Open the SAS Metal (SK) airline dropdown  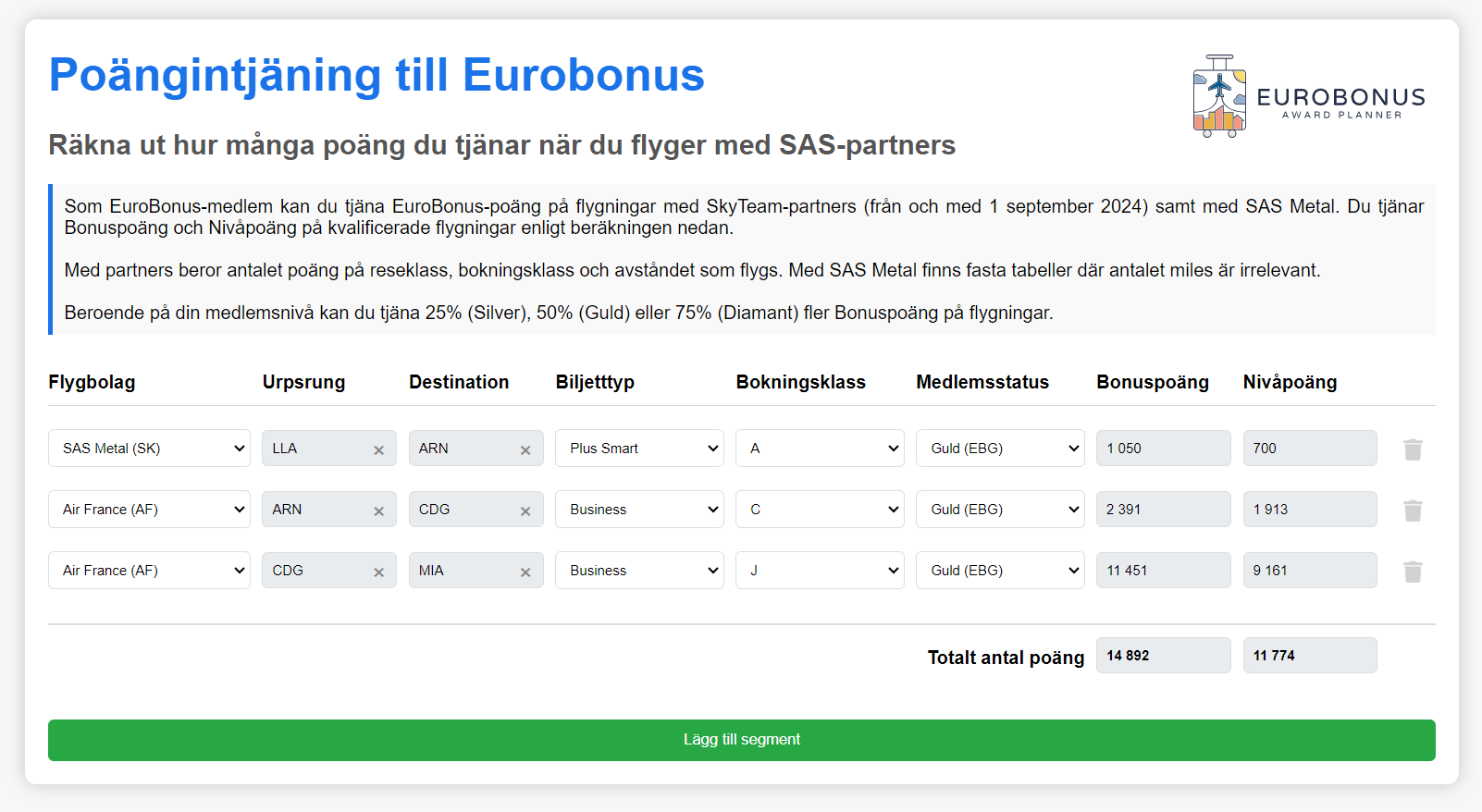pos(149,449)
